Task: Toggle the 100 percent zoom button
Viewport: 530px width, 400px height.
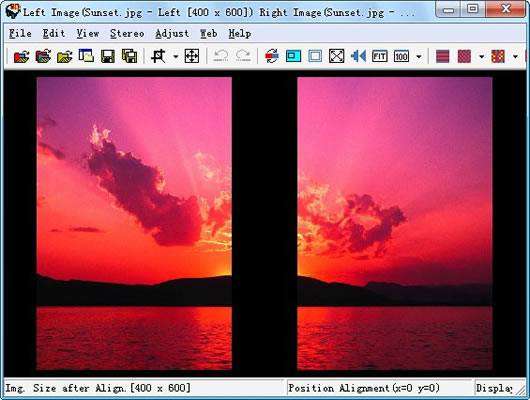Action: (401, 56)
